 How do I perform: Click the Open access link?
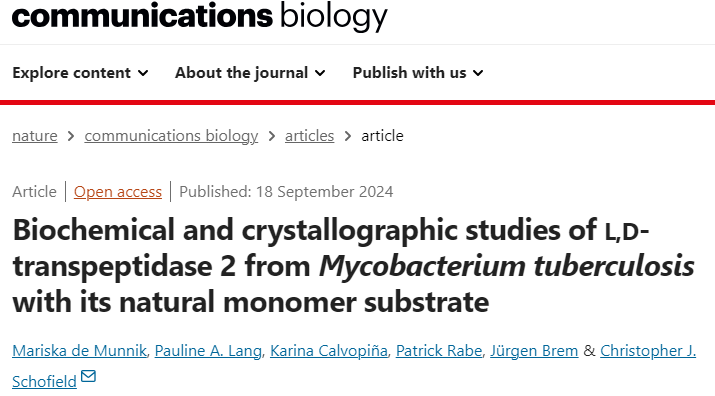118,192
